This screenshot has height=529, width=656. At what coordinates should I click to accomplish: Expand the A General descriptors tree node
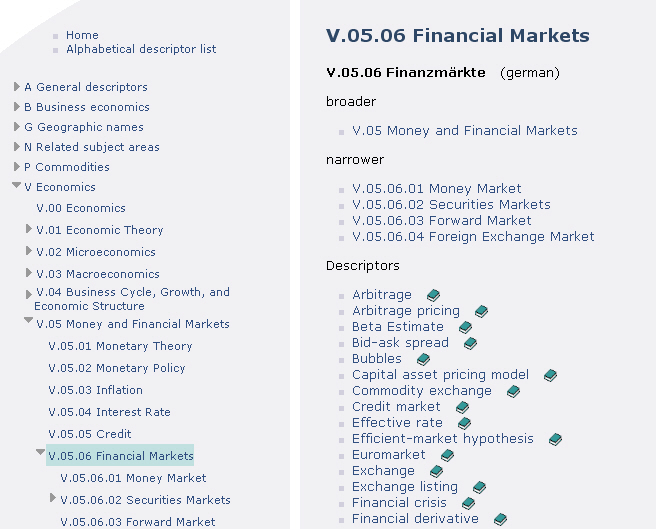tap(17, 87)
